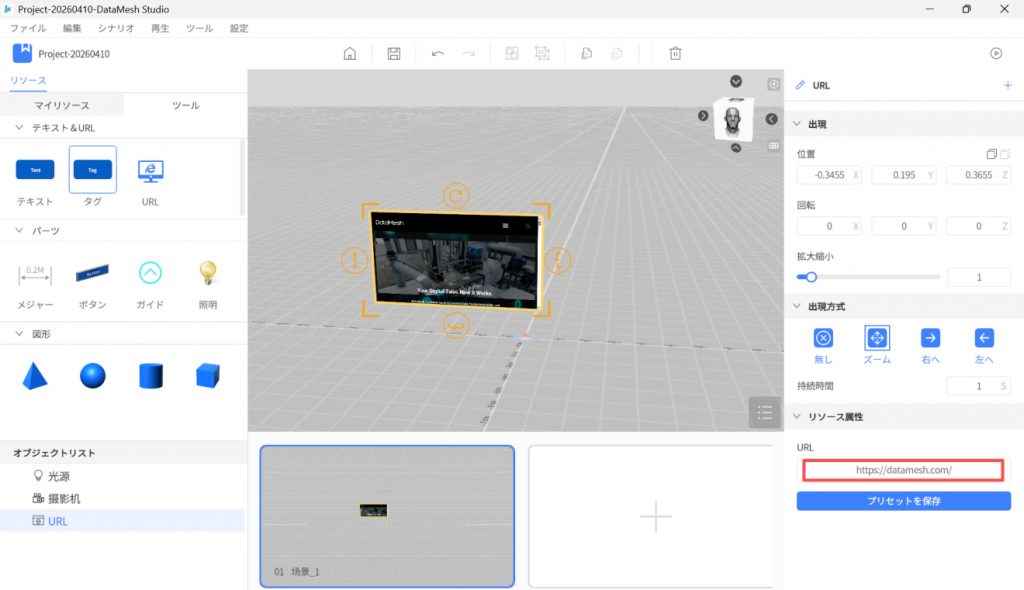
Task: Click the undo arrow icon
Action: [438, 54]
